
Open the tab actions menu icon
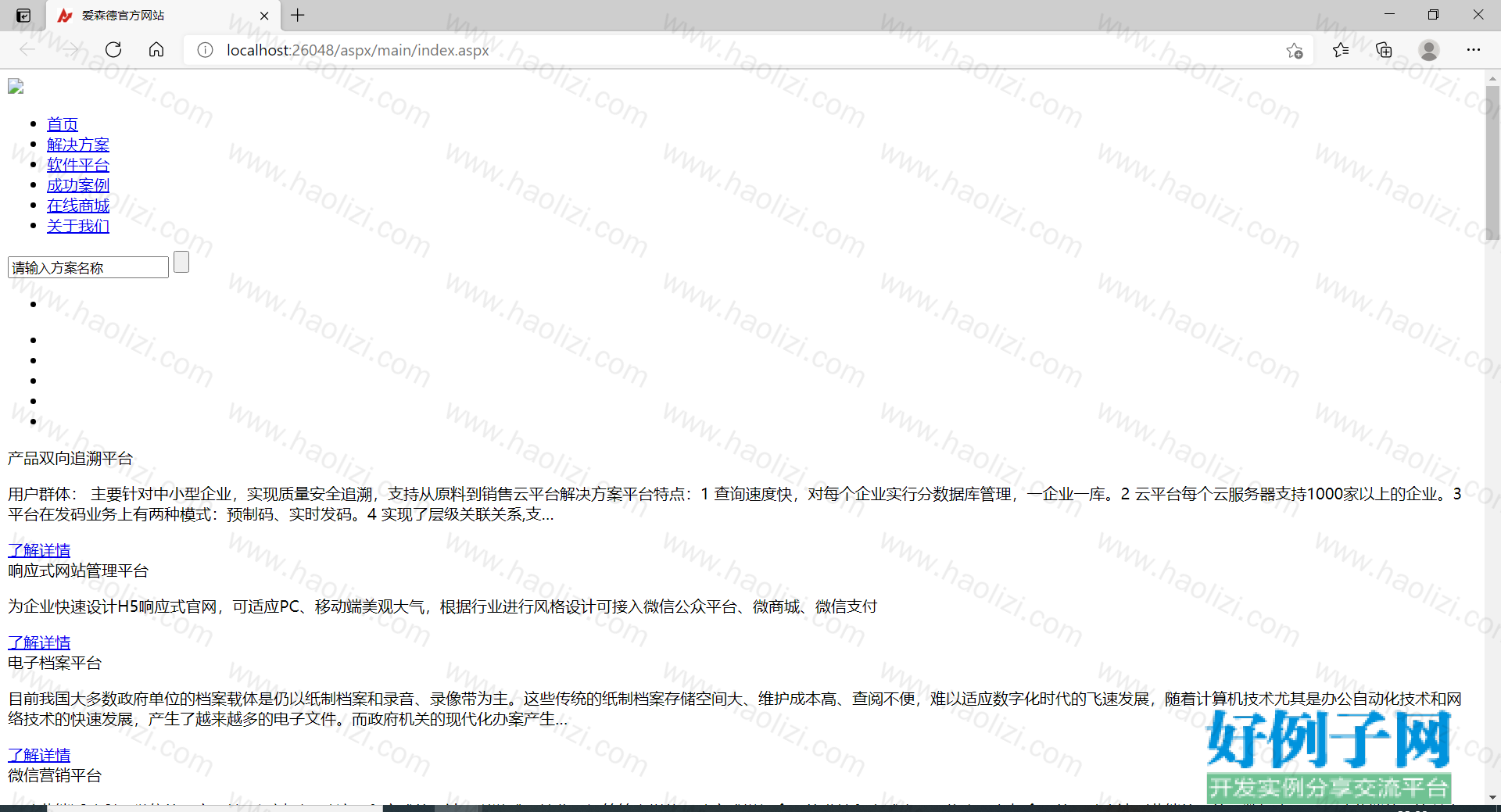pos(23,15)
